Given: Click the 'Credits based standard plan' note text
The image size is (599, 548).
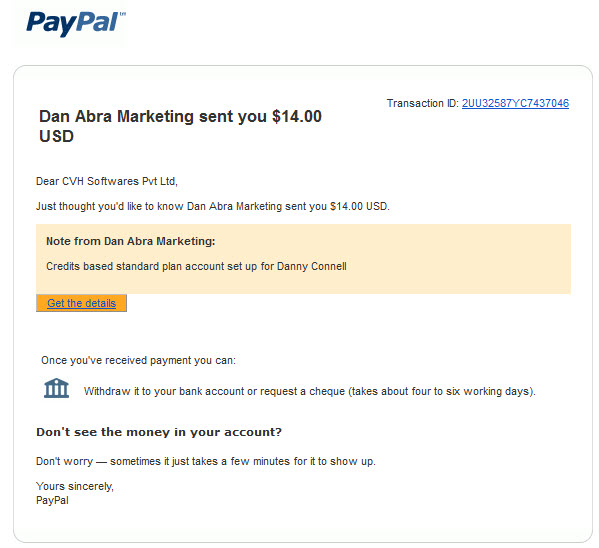Looking at the screenshot, I should tap(196, 266).
